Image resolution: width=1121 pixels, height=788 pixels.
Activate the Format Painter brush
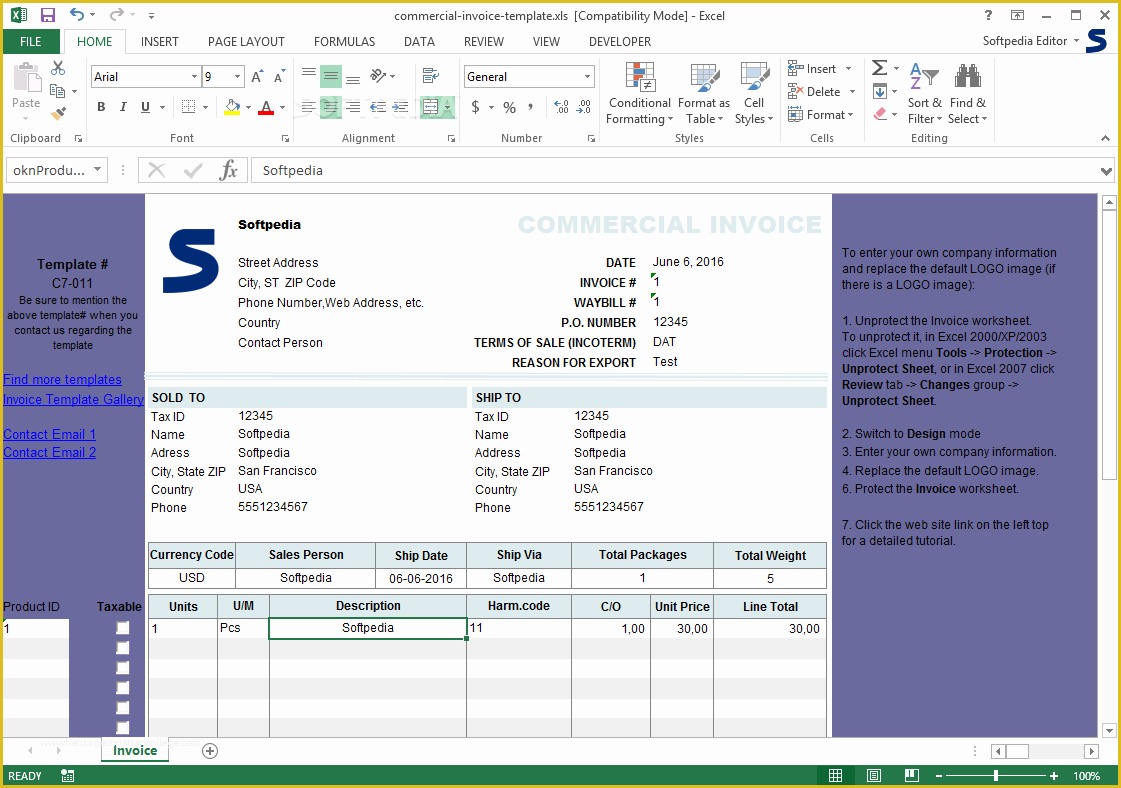click(58, 114)
